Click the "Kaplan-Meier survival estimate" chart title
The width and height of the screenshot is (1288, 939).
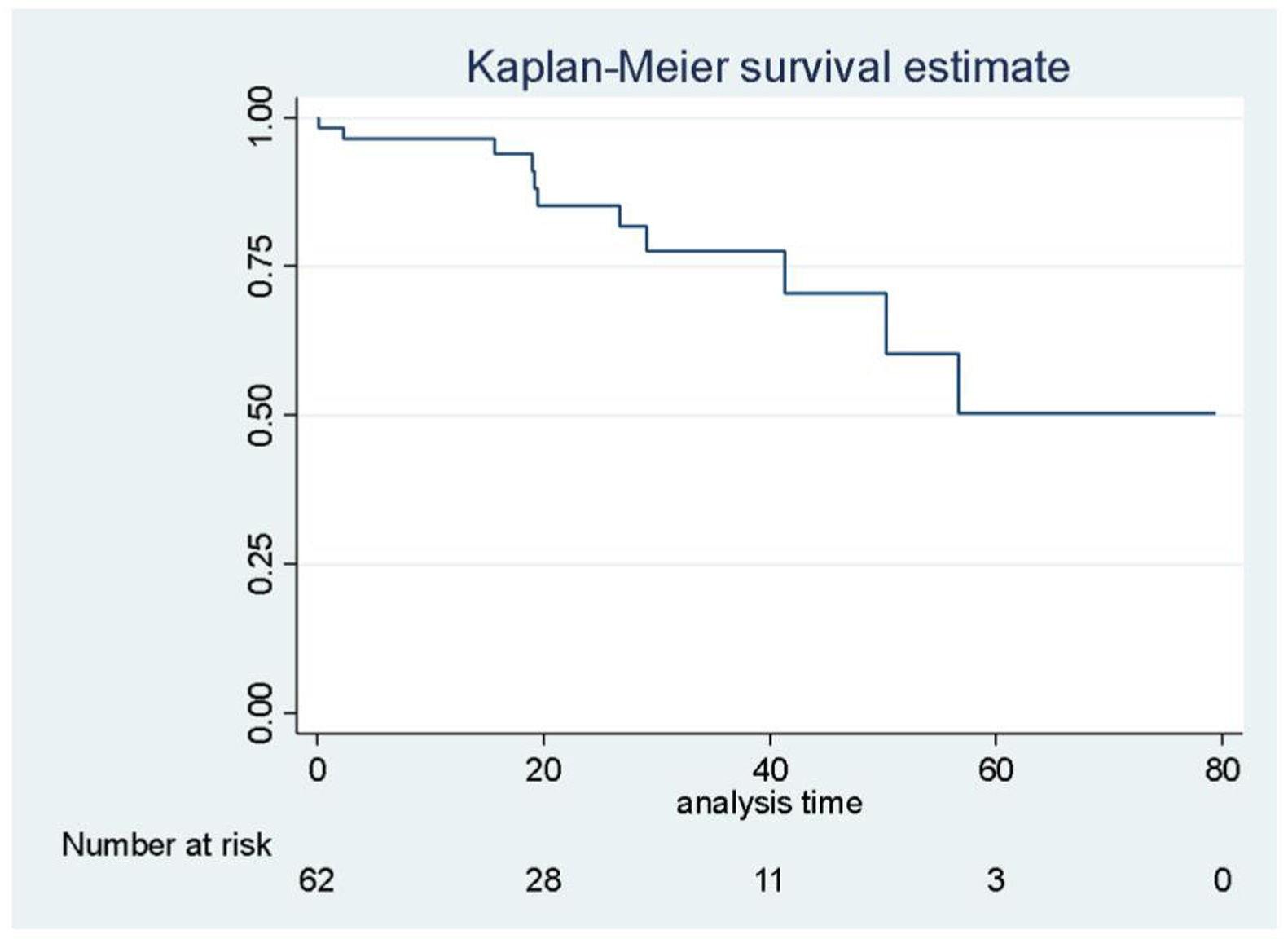(767, 67)
